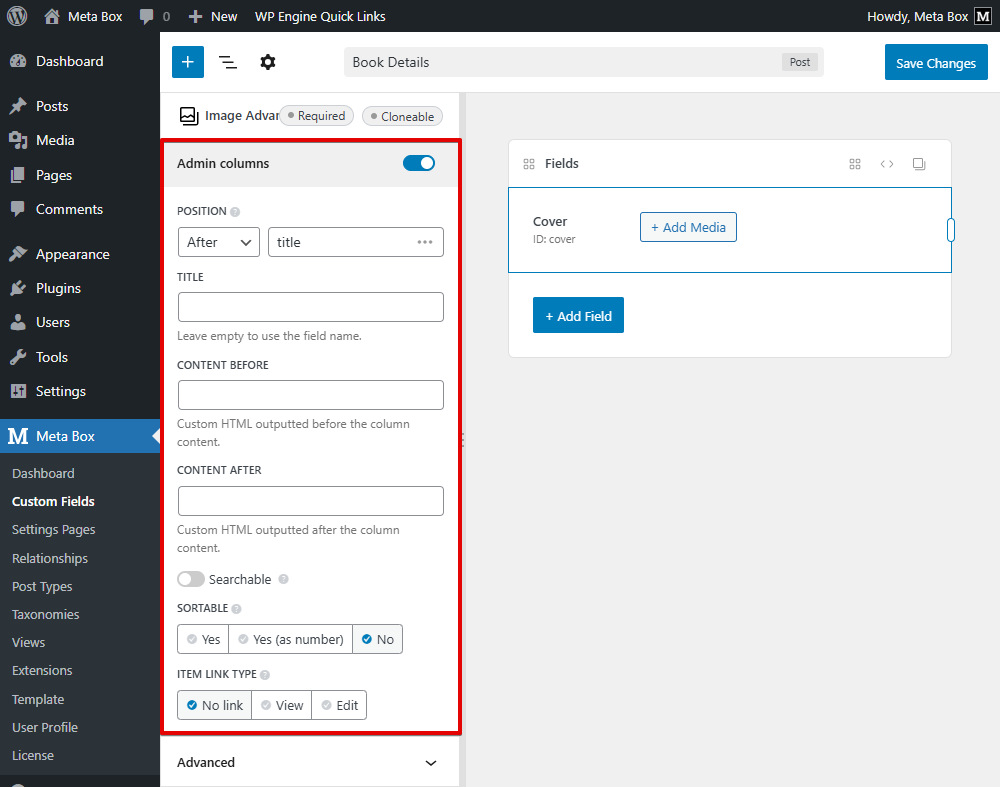Click the Save Changes button
The width and height of the screenshot is (1000, 787).
(936, 62)
